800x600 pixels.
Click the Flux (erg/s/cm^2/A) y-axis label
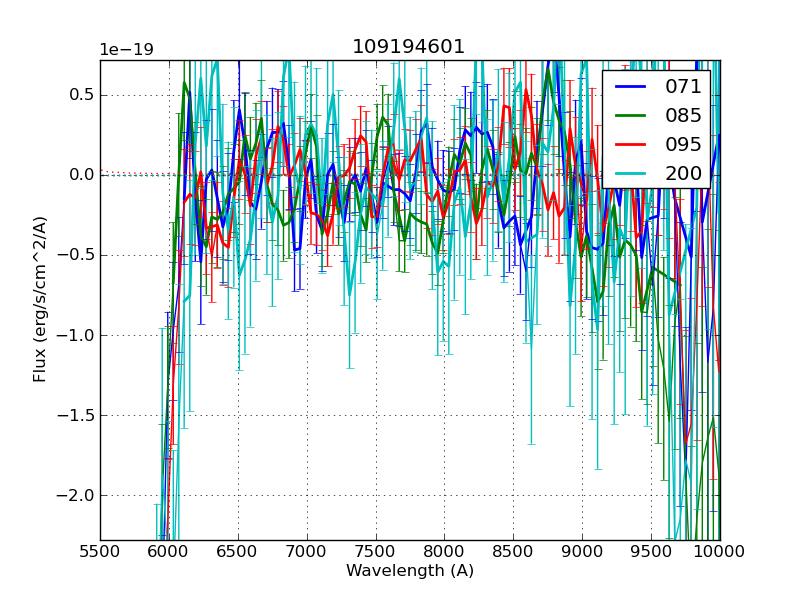(x=40, y=299)
